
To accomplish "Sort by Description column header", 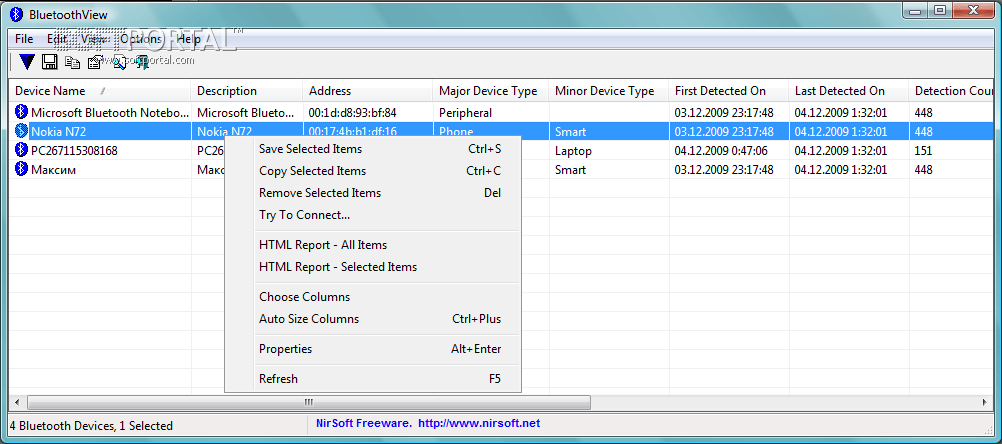I will click(247, 91).
